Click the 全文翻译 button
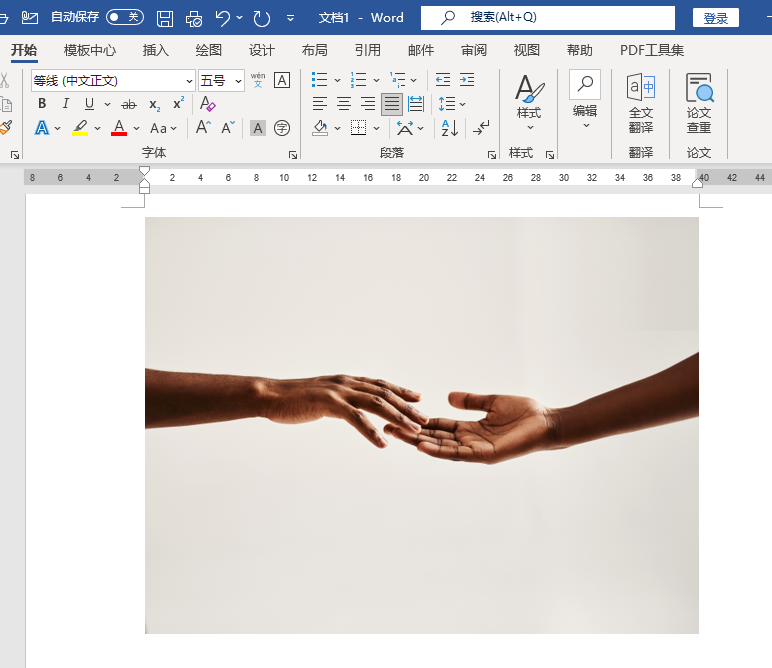Image resolution: width=772 pixels, height=668 pixels. [641, 103]
